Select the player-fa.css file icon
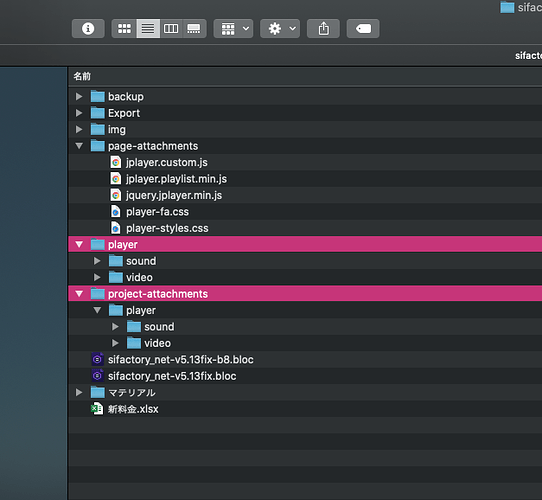The height and width of the screenshot is (500, 542). [x=116, y=212]
